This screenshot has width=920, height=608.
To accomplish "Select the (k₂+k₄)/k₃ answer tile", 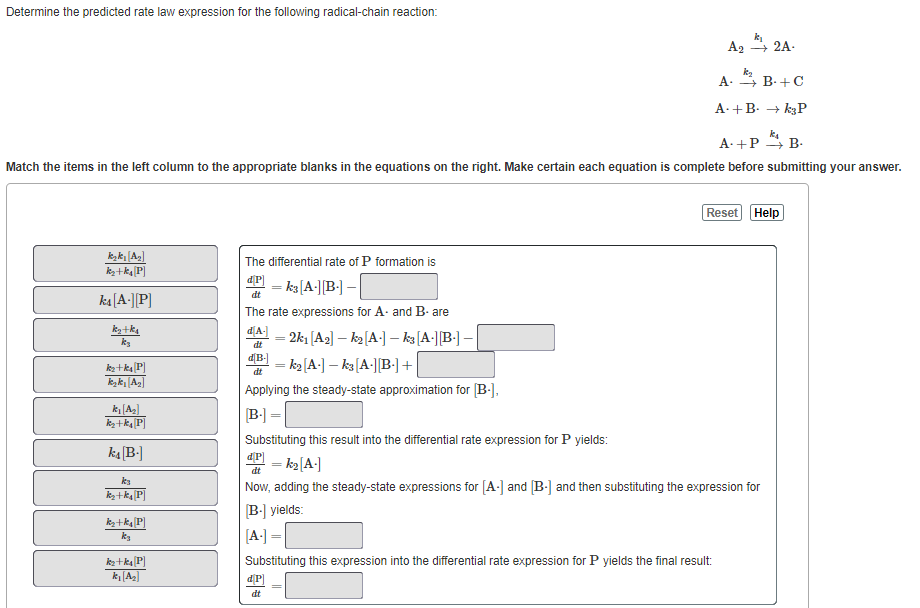I will coord(125,335).
